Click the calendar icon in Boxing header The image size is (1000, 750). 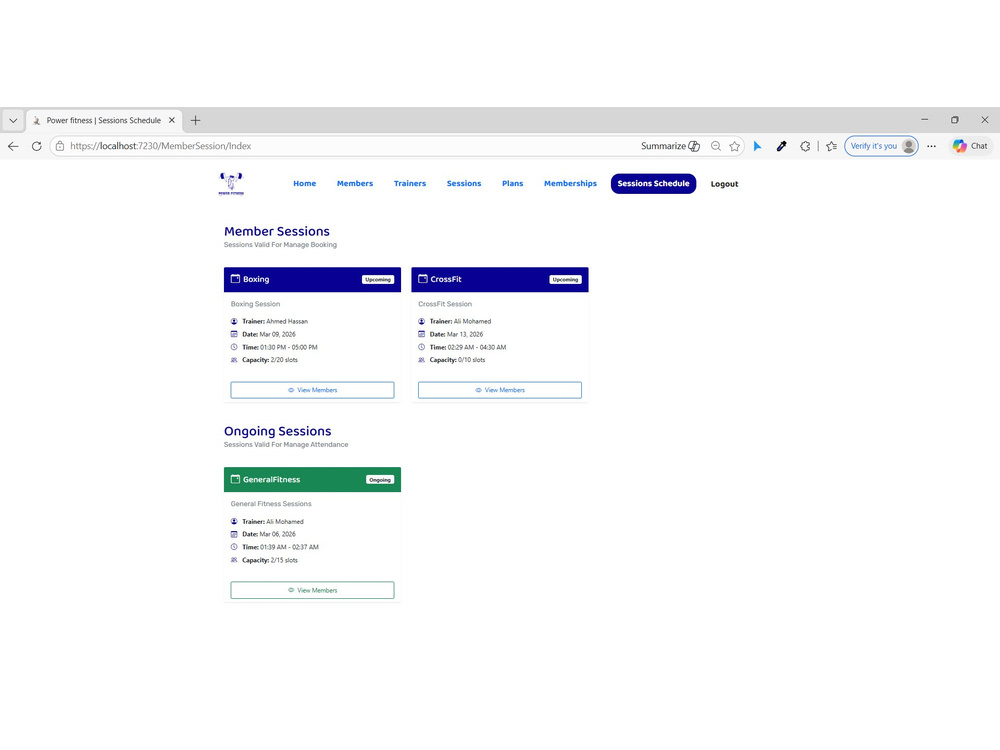235,279
